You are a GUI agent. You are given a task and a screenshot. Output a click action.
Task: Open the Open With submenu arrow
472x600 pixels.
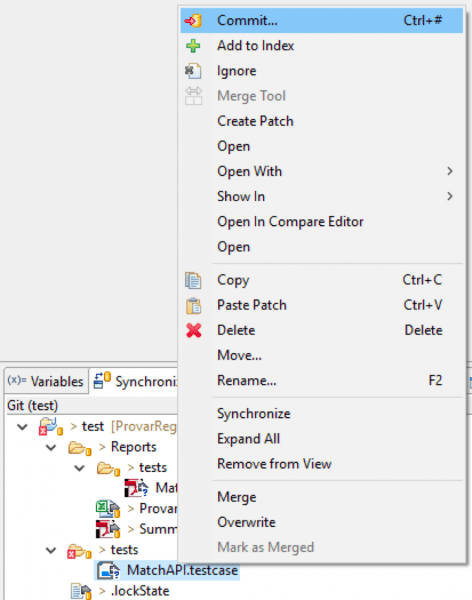click(450, 171)
